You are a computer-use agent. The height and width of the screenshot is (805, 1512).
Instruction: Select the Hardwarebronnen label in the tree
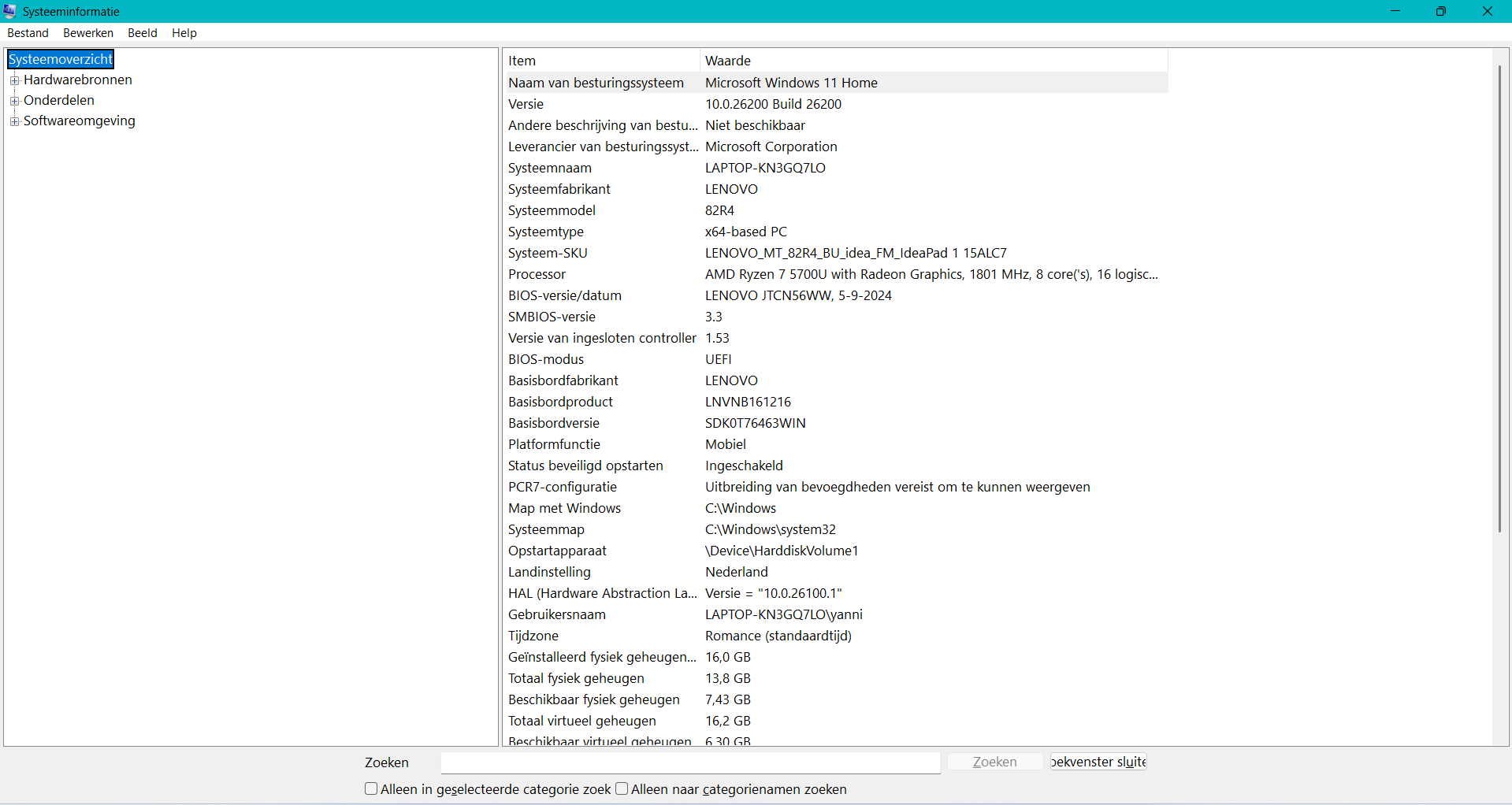click(78, 80)
